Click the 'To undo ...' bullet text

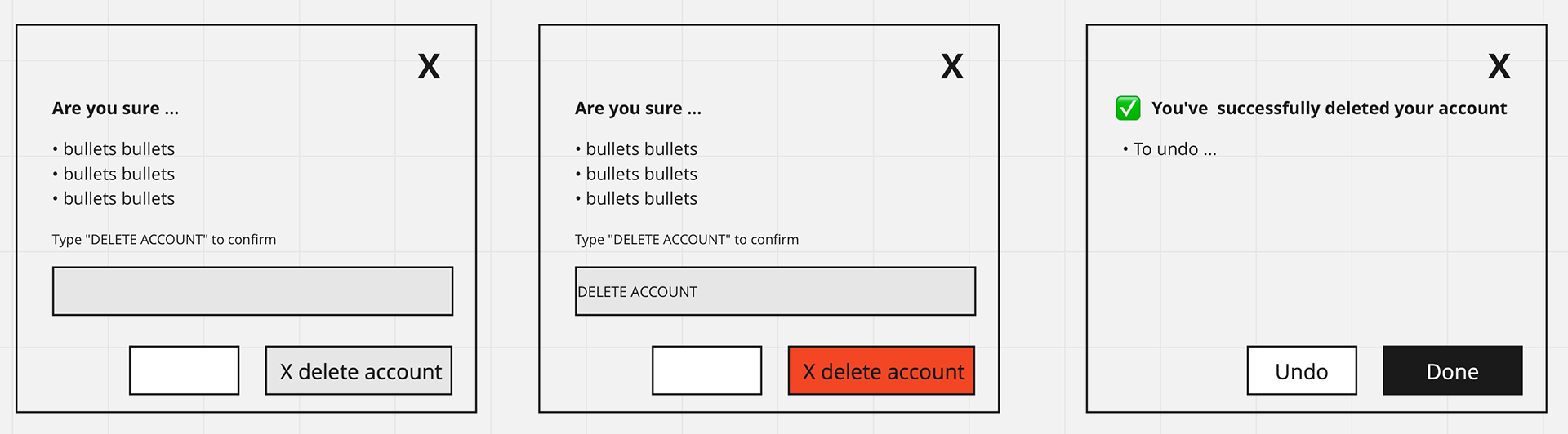point(1169,149)
